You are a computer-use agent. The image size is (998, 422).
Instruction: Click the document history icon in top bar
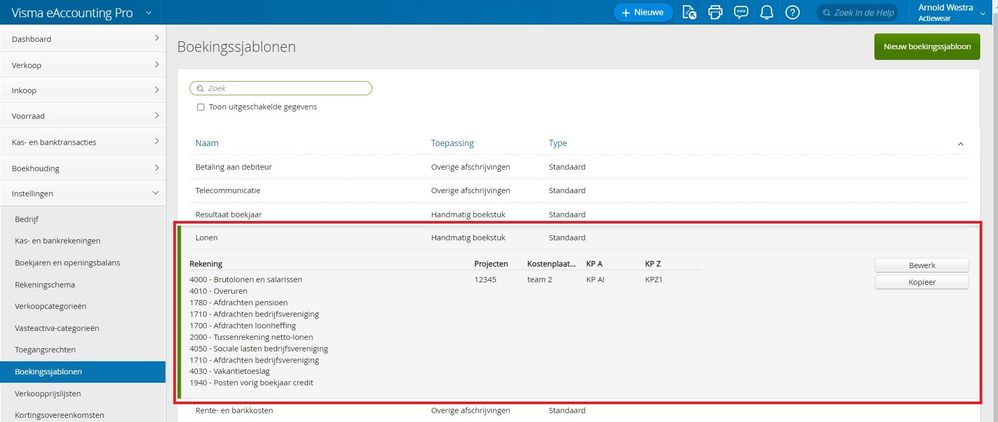pos(689,13)
